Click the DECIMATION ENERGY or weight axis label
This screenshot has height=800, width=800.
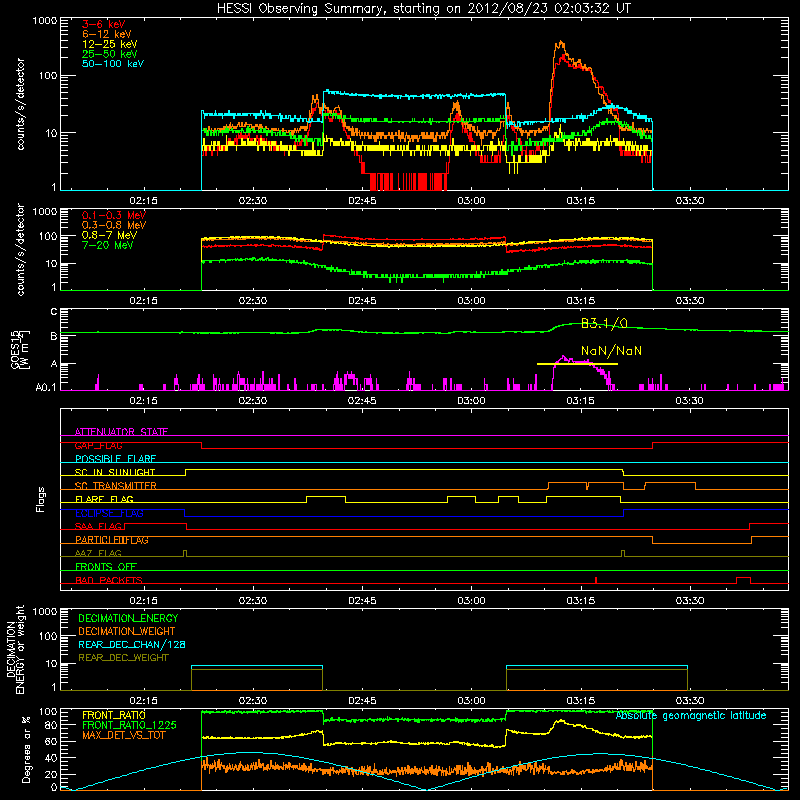point(15,650)
